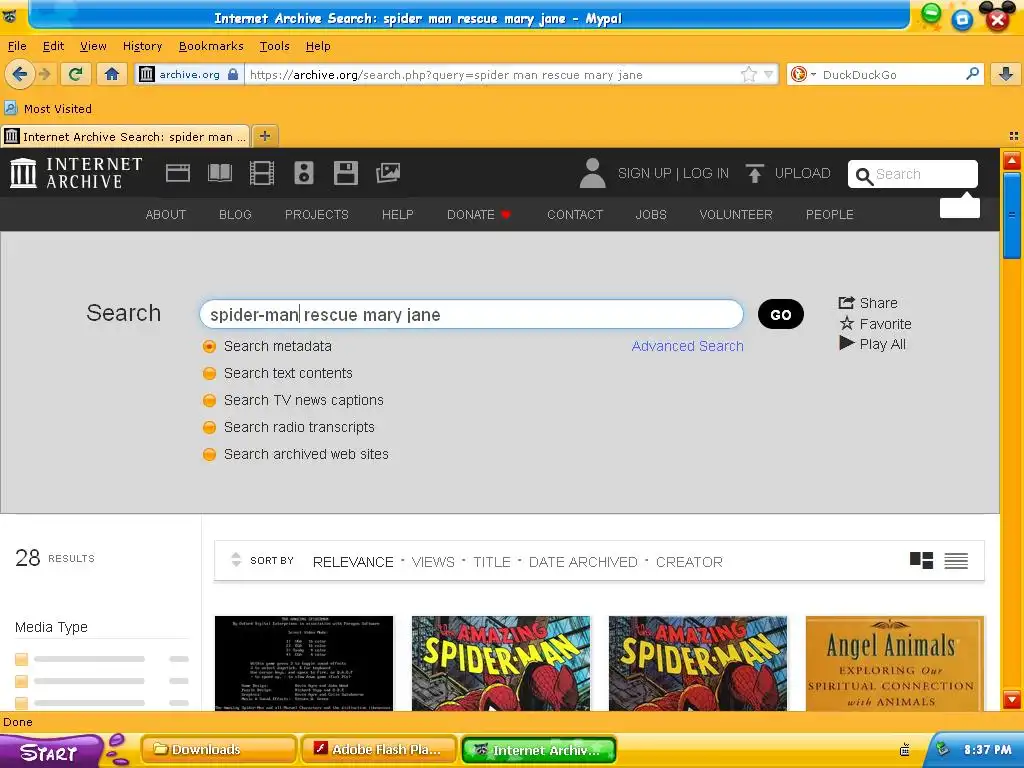
Task: Open the Downloads arrow toolbar button
Action: pos(1006,74)
